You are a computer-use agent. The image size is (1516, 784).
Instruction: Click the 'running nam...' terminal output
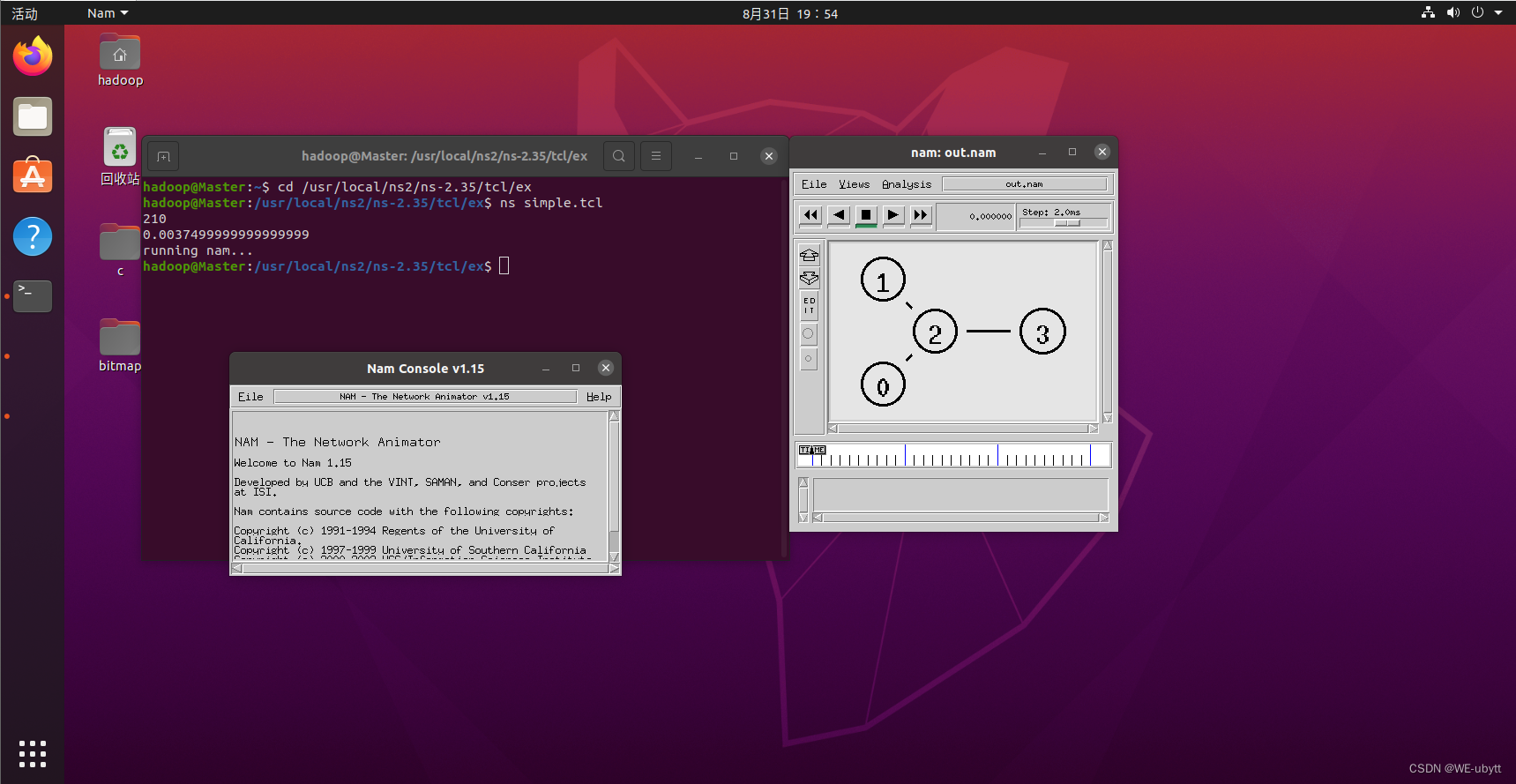point(198,250)
